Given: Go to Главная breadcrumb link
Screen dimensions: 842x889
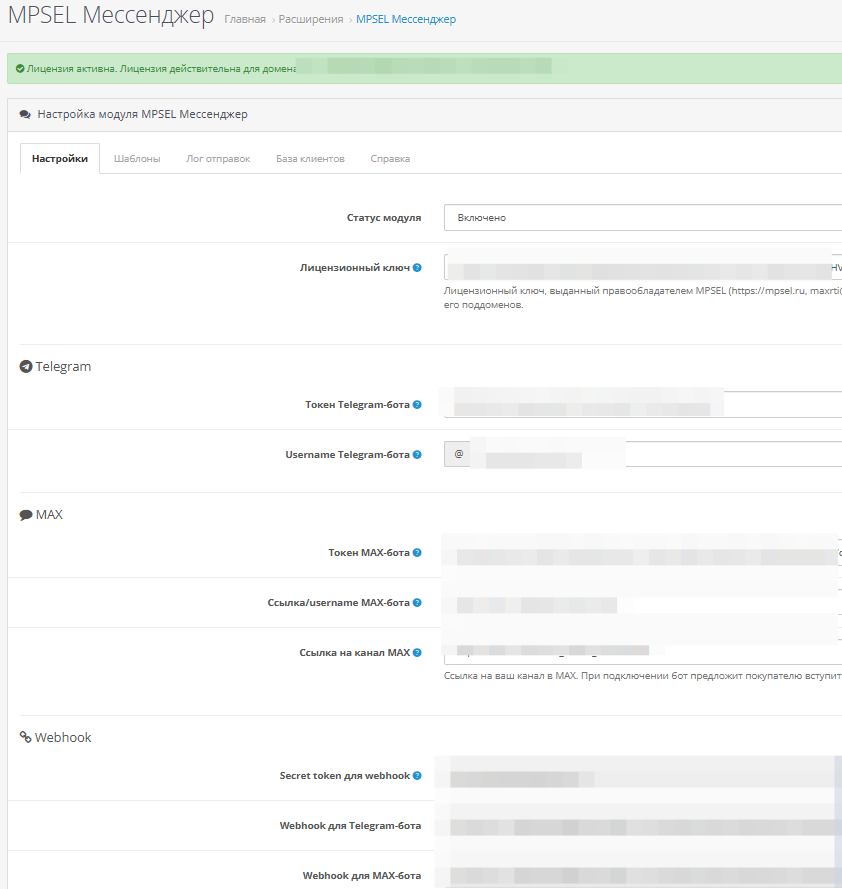Looking at the screenshot, I should (x=245, y=19).
